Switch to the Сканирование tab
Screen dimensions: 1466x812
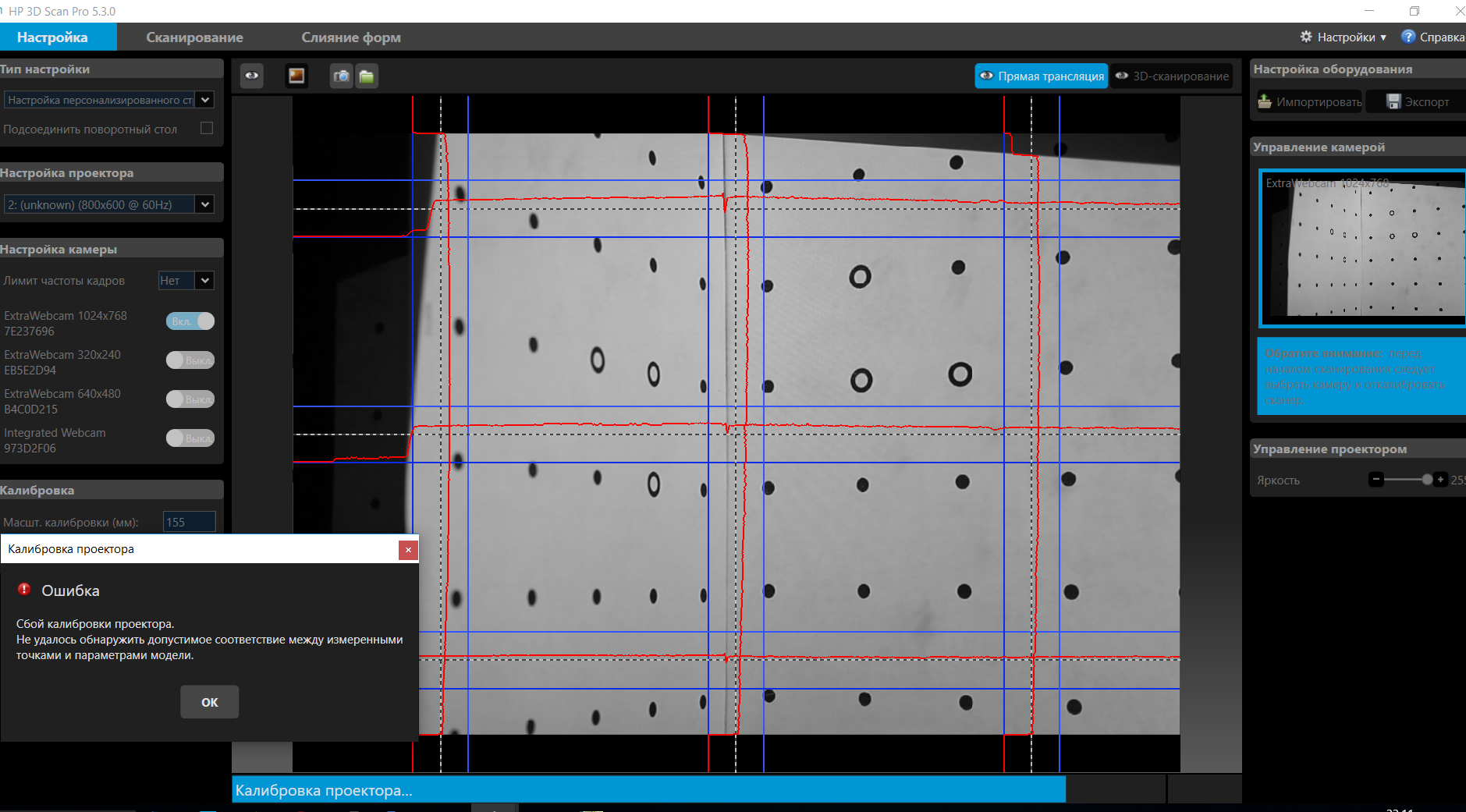tap(194, 37)
